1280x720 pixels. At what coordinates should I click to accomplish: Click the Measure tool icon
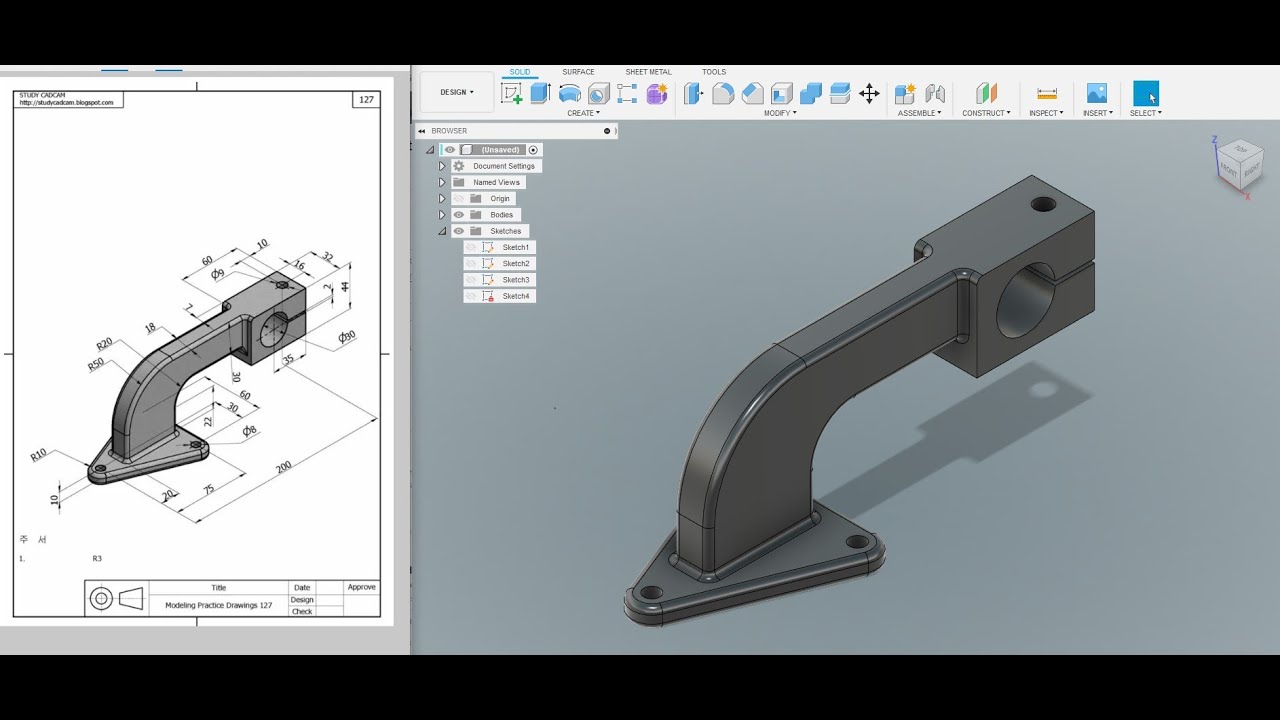1047,94
